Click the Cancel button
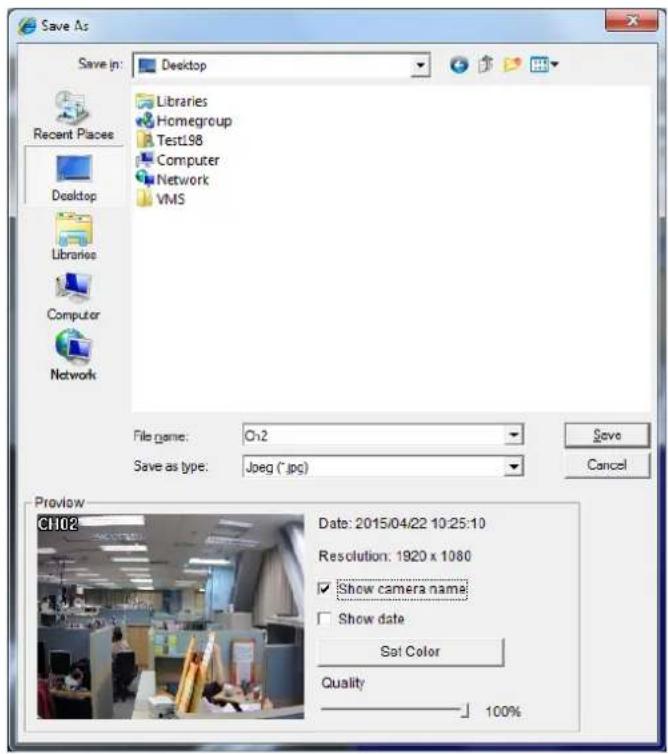This screenshot has width=668, height=754. click(607, 465)
